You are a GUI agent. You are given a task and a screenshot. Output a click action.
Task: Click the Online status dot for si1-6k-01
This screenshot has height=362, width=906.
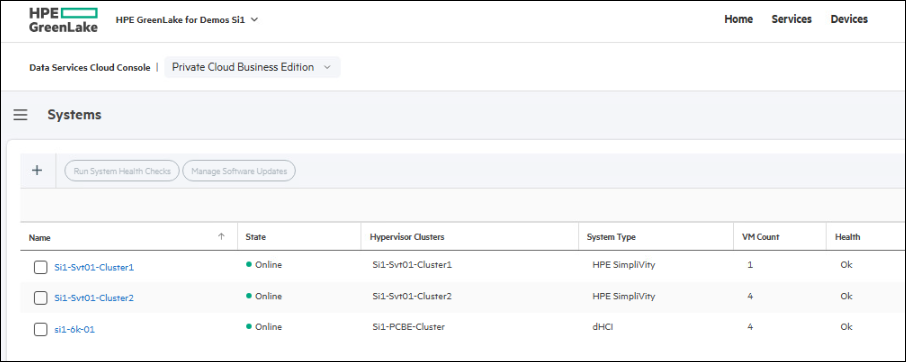(x=249, y=327)
